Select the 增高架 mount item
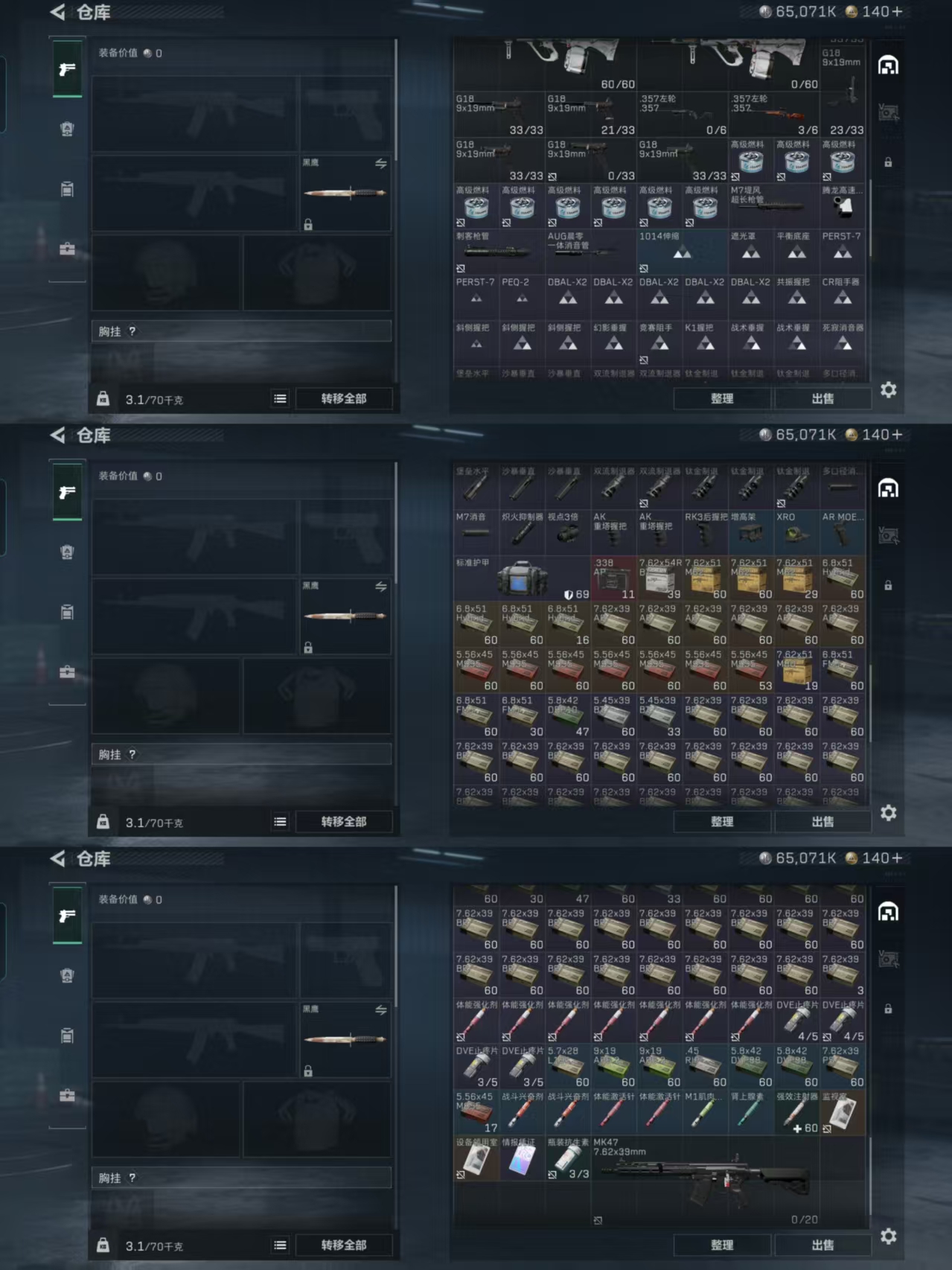The height and width of the screenshot is (1270, 952). click(x=750, y=532)
